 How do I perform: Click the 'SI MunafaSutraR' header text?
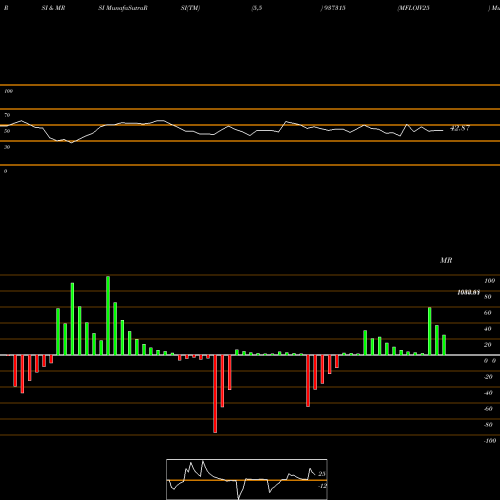pyautogui.click(x=123, y=8)
